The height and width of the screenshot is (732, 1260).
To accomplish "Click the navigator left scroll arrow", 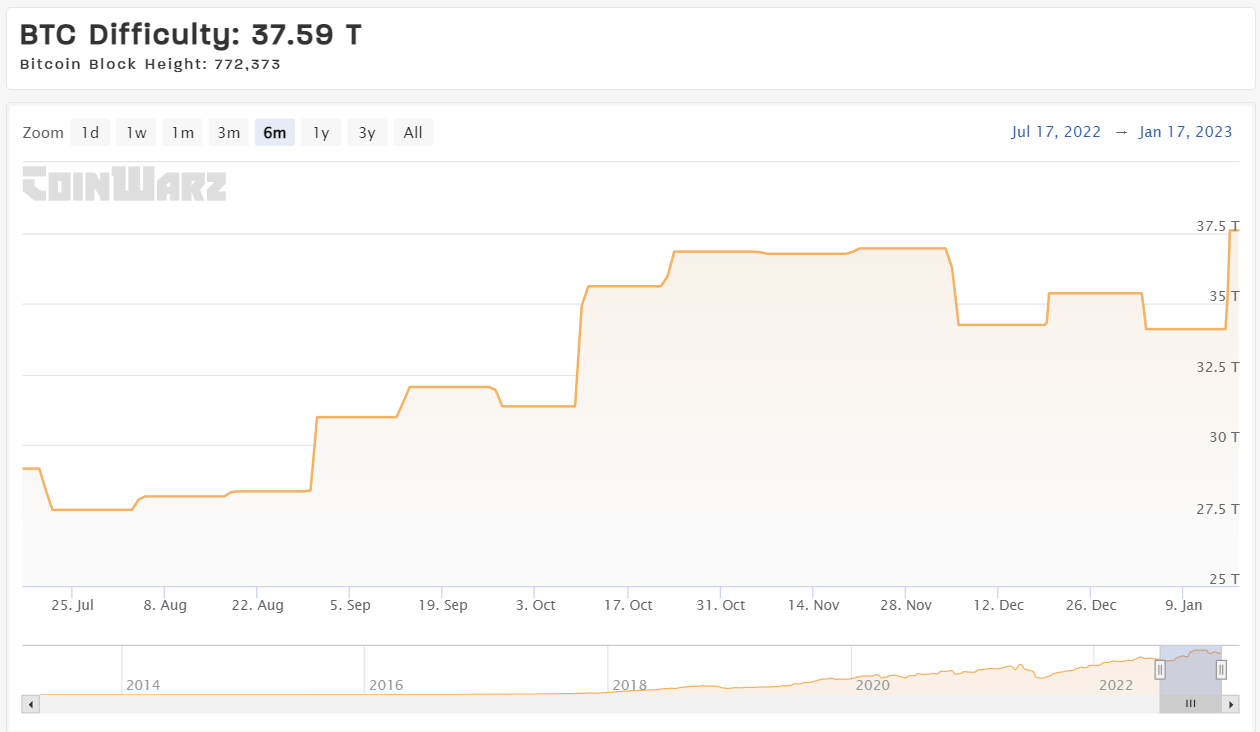I will point(31,704).
